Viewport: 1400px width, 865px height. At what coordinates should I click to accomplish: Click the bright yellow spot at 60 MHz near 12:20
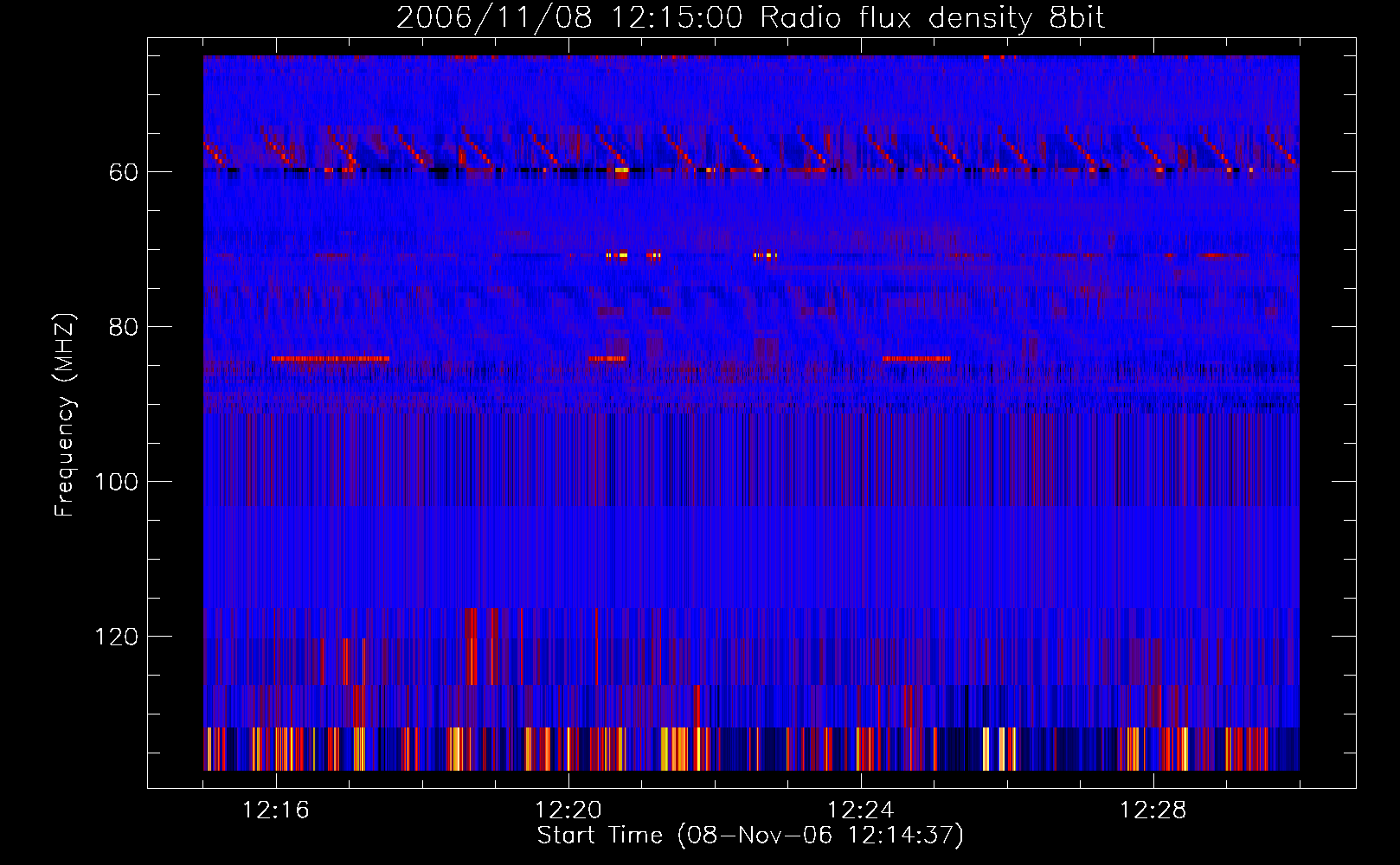click(x=622, y=170)
